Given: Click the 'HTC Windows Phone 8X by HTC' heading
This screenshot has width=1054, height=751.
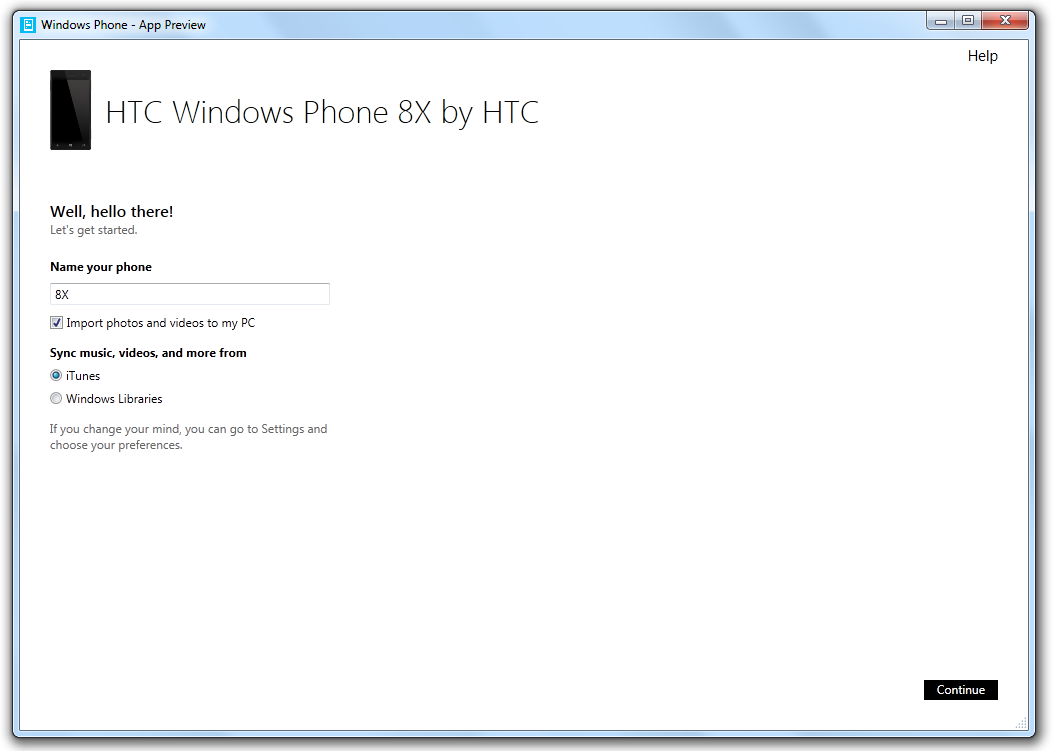Looking at the screenshot, I should [x=322, y=112].
